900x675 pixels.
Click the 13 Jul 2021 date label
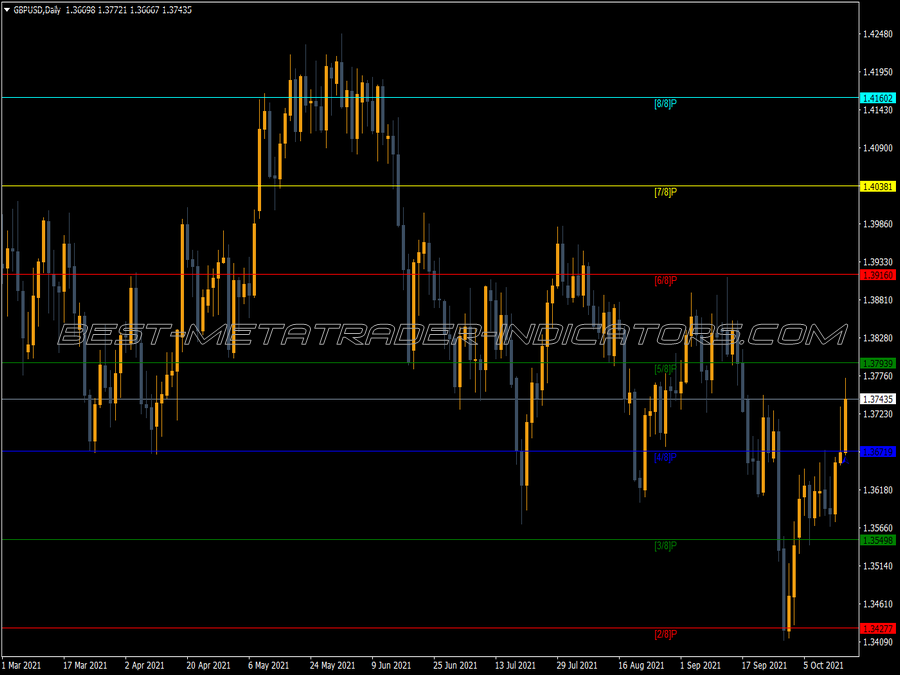pyautogui.click(x=515, y=665)
